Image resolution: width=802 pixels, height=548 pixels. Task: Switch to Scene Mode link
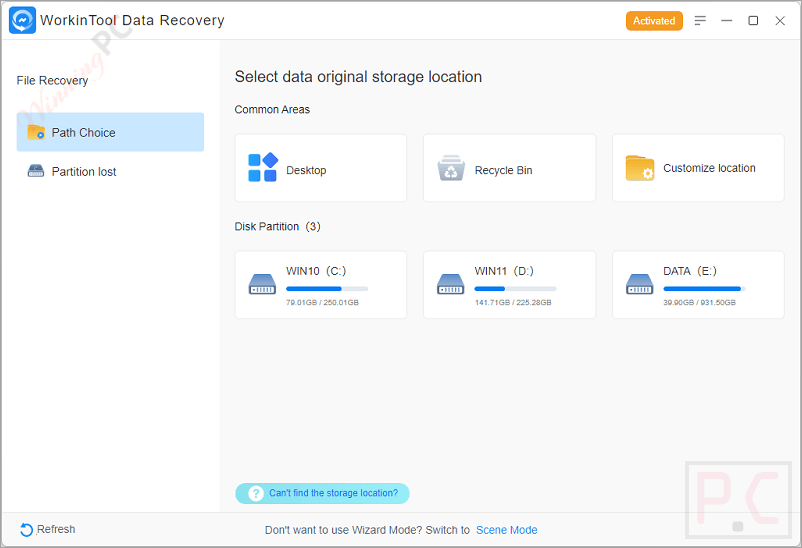point(506,530)
